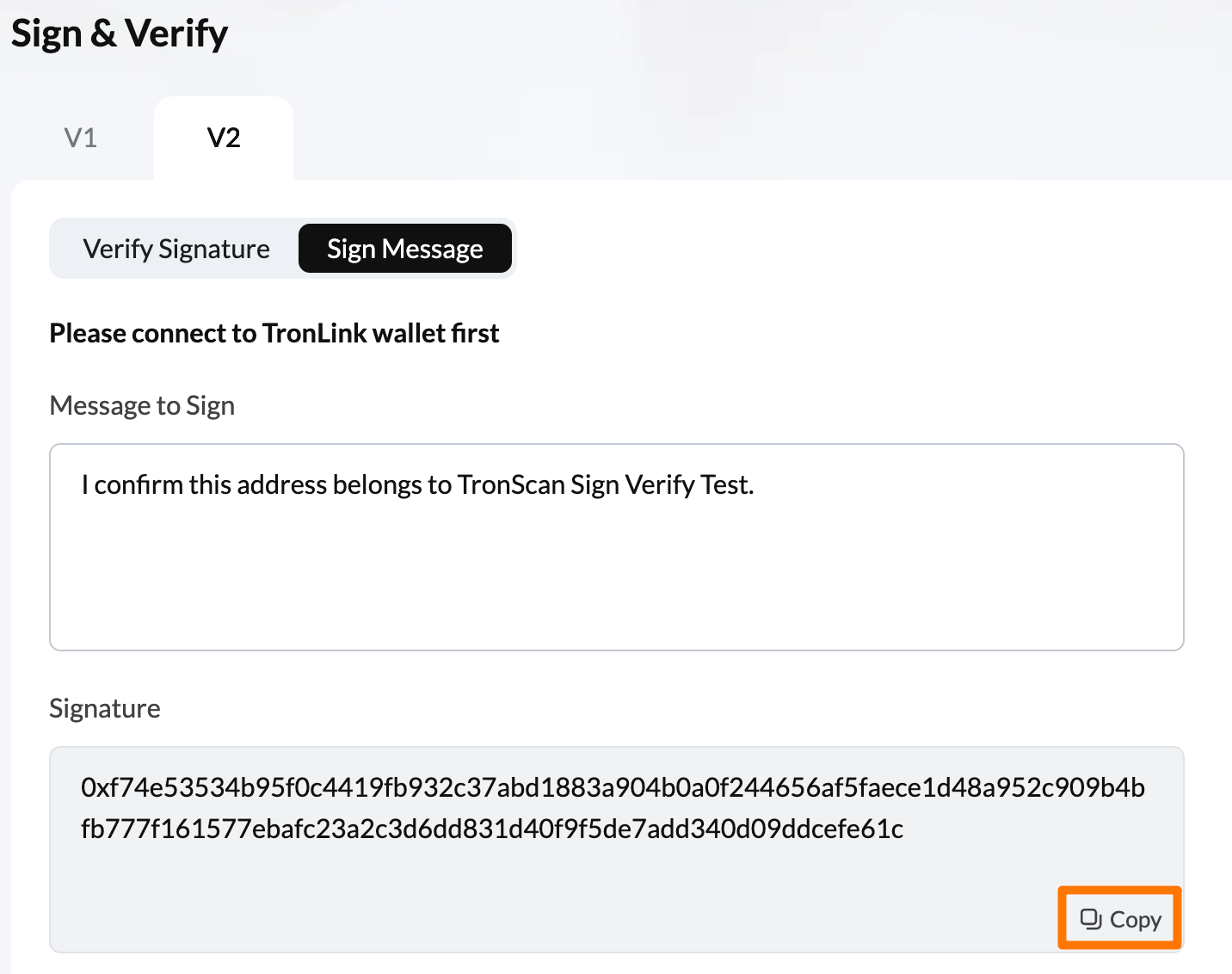The image size is (1232, 974).
Task: Click the second signature line starting fb777f
Action: pyautogui.click(x=492, y=829)
